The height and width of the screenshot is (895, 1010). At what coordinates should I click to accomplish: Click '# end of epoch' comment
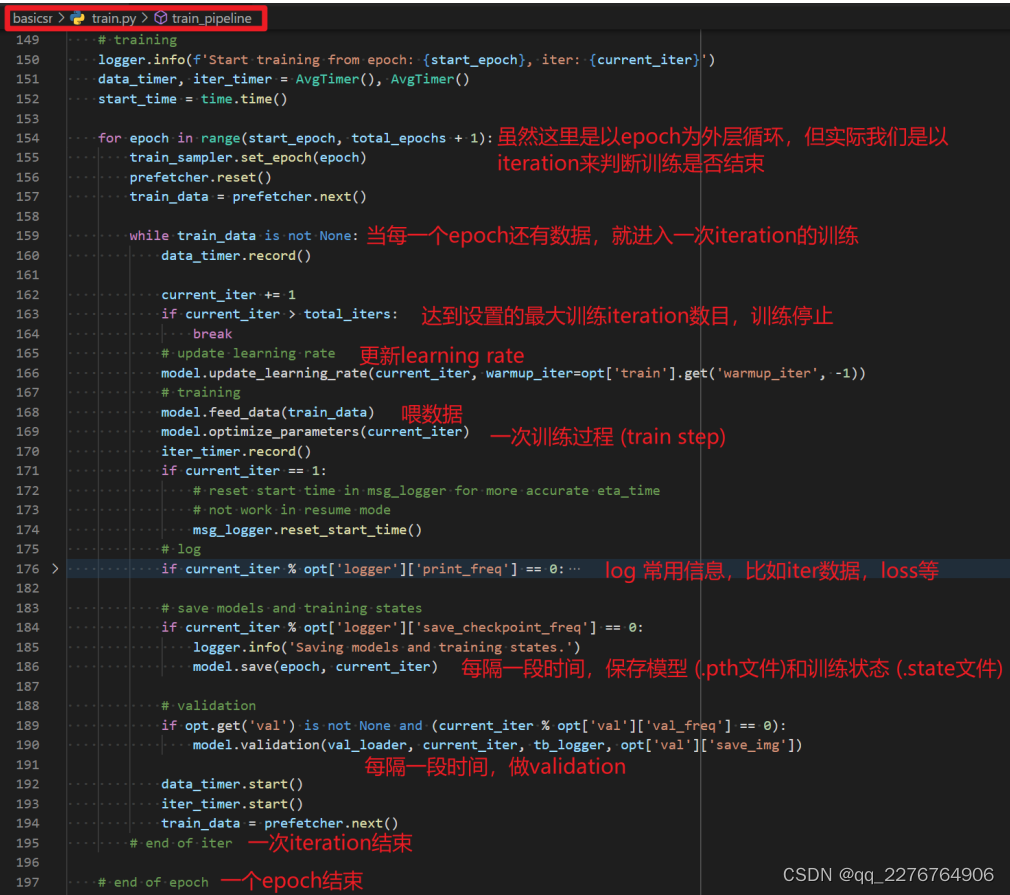point(153,883)
